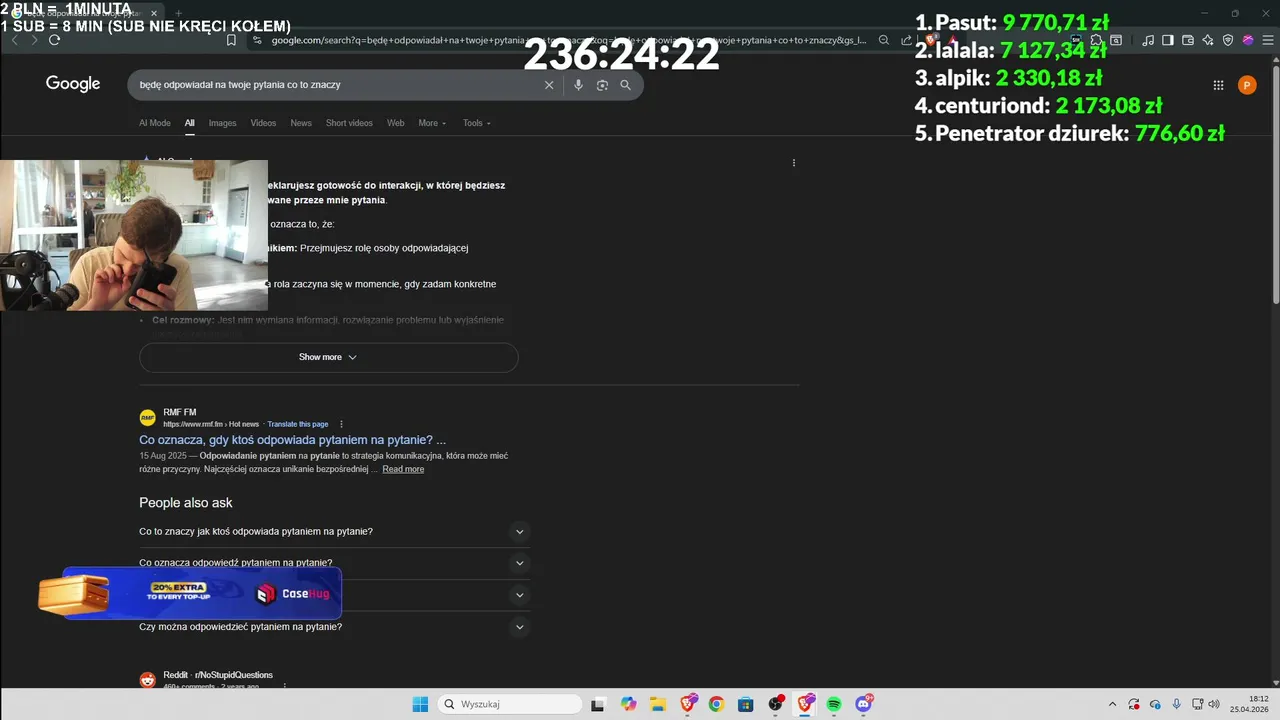Open the Windows Start menu

(x=420, y=704)
